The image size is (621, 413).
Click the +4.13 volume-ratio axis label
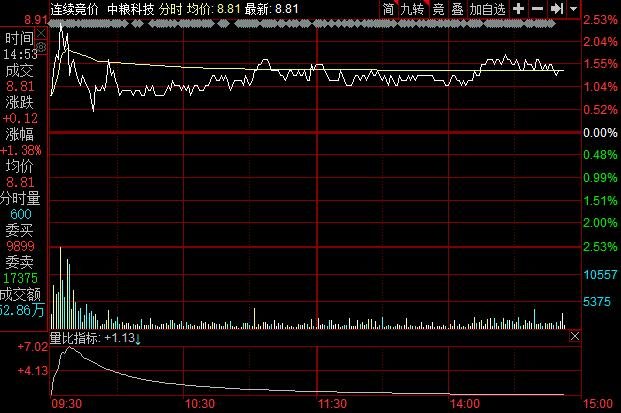32,371
